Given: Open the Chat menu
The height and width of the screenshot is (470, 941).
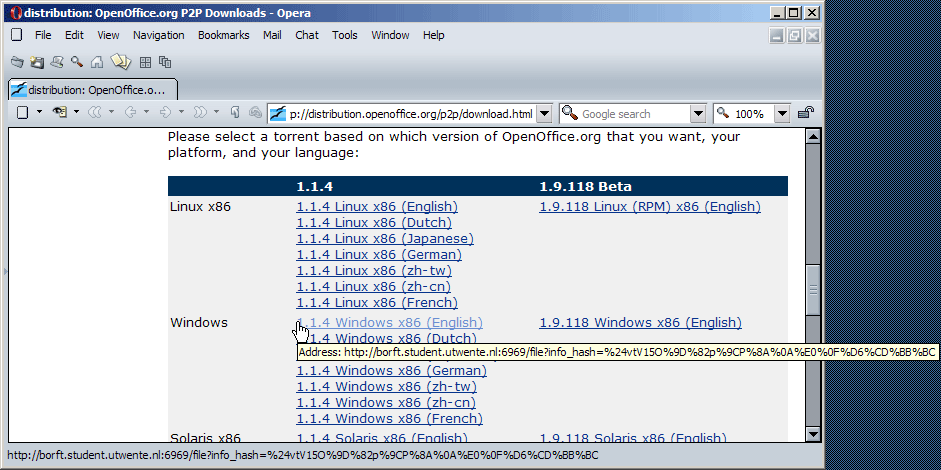Looking at the screenshot, I should coord(307,35).
